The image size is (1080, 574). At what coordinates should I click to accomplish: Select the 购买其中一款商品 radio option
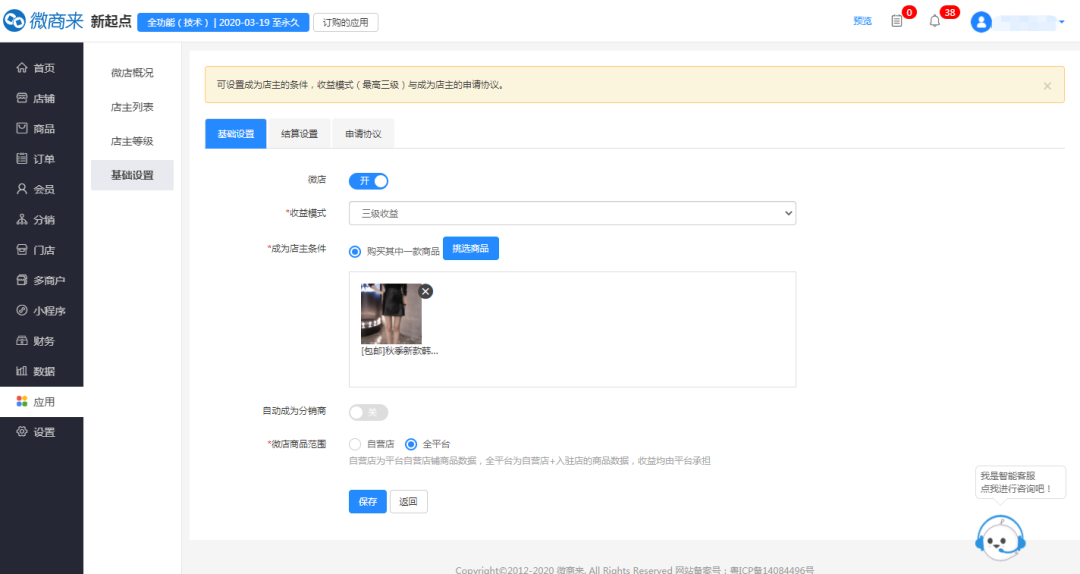(355, 252)
